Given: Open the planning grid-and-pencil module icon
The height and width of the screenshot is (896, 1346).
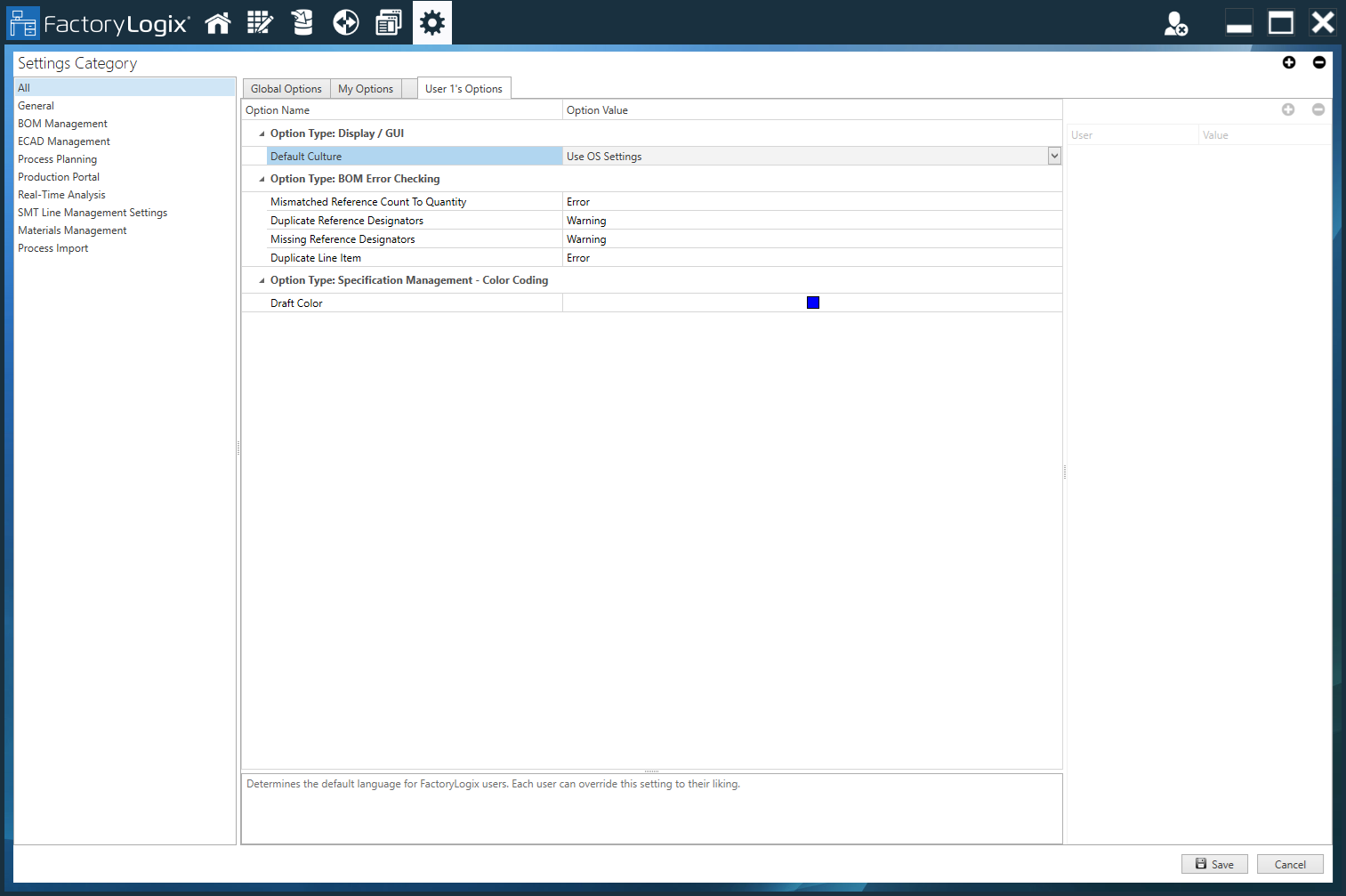Looking at the screenshot, I should tap(260, 22).
